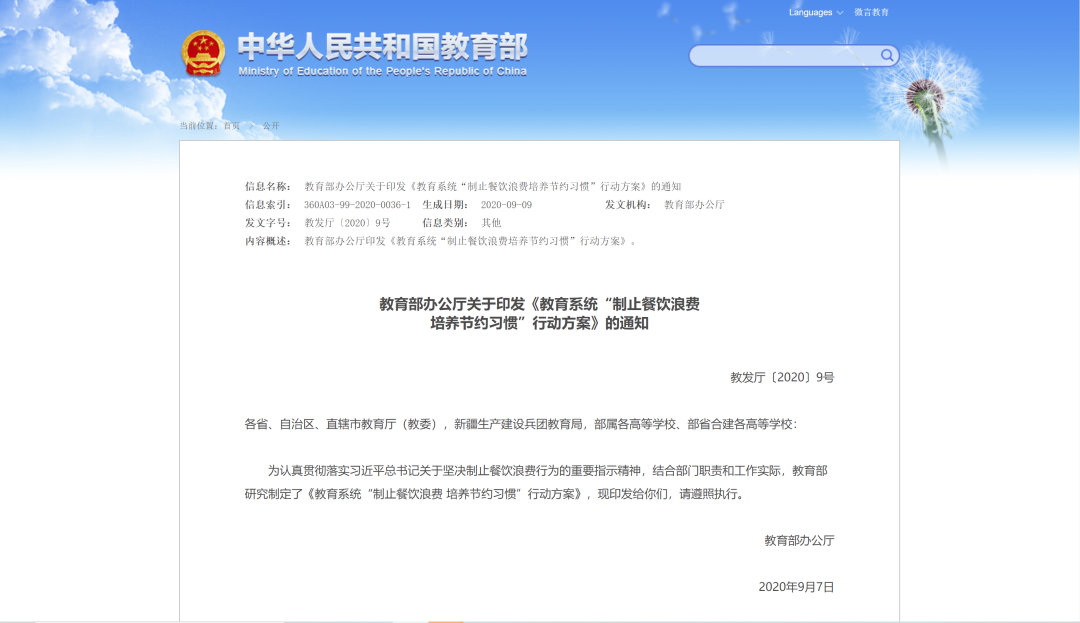The height and width of the screenshot is (623, 1080).
Task: Click the 中华人民共和国教育部 site title
Action: 382,47
